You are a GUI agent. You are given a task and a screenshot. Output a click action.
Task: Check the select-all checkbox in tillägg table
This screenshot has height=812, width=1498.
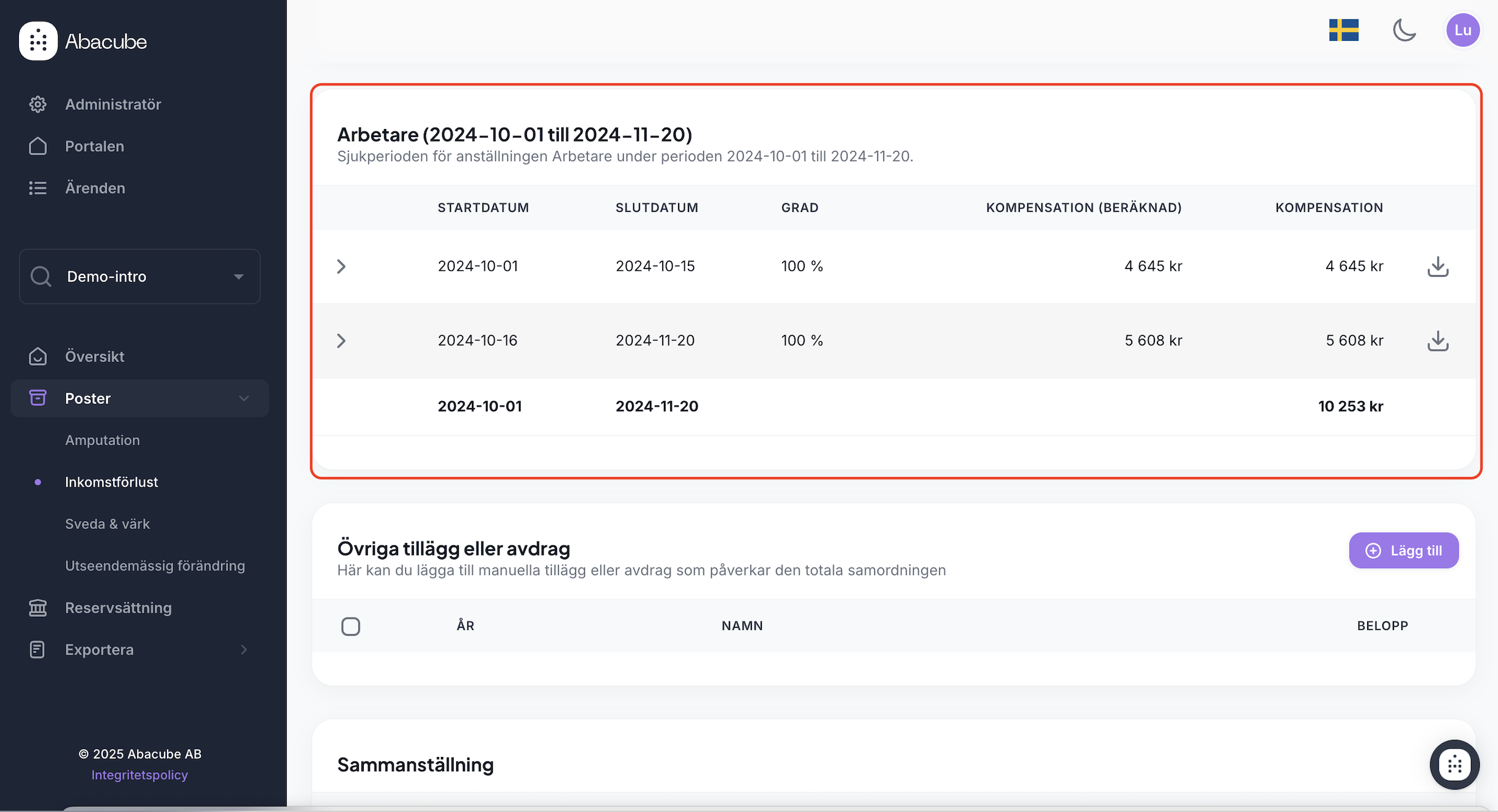(350, 626)
